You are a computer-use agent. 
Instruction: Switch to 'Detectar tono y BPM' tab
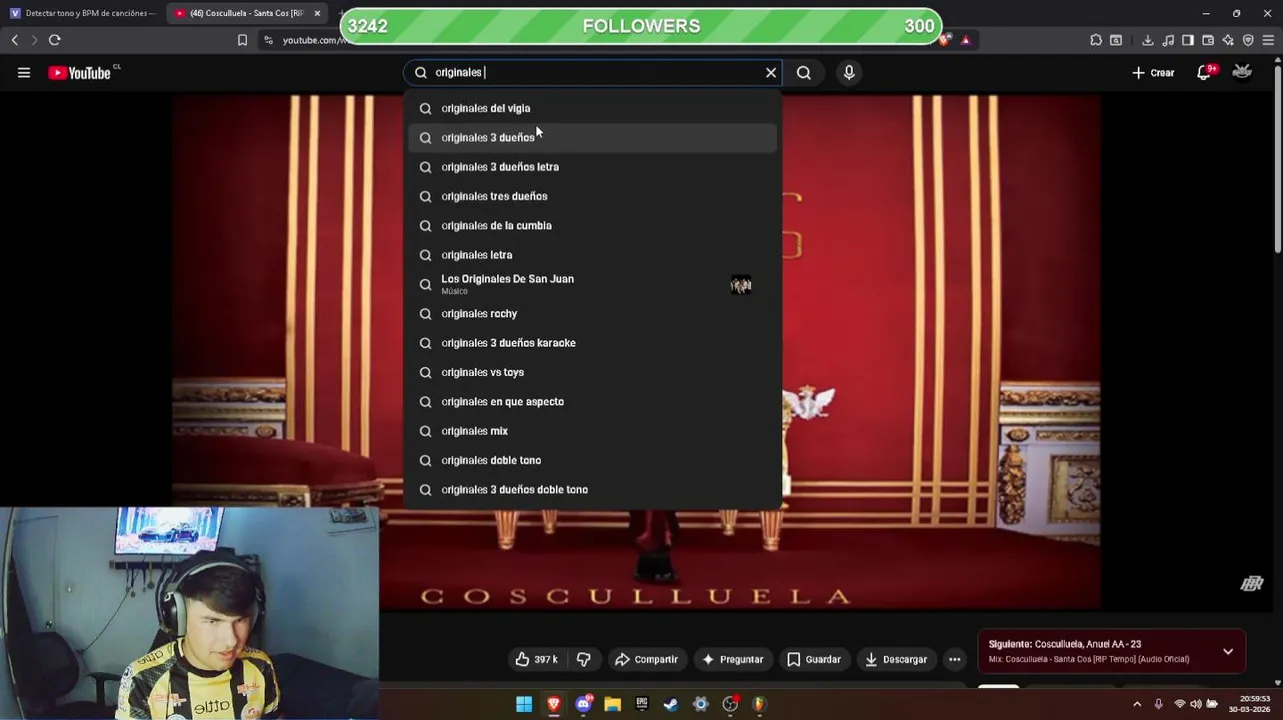(82, 13)
